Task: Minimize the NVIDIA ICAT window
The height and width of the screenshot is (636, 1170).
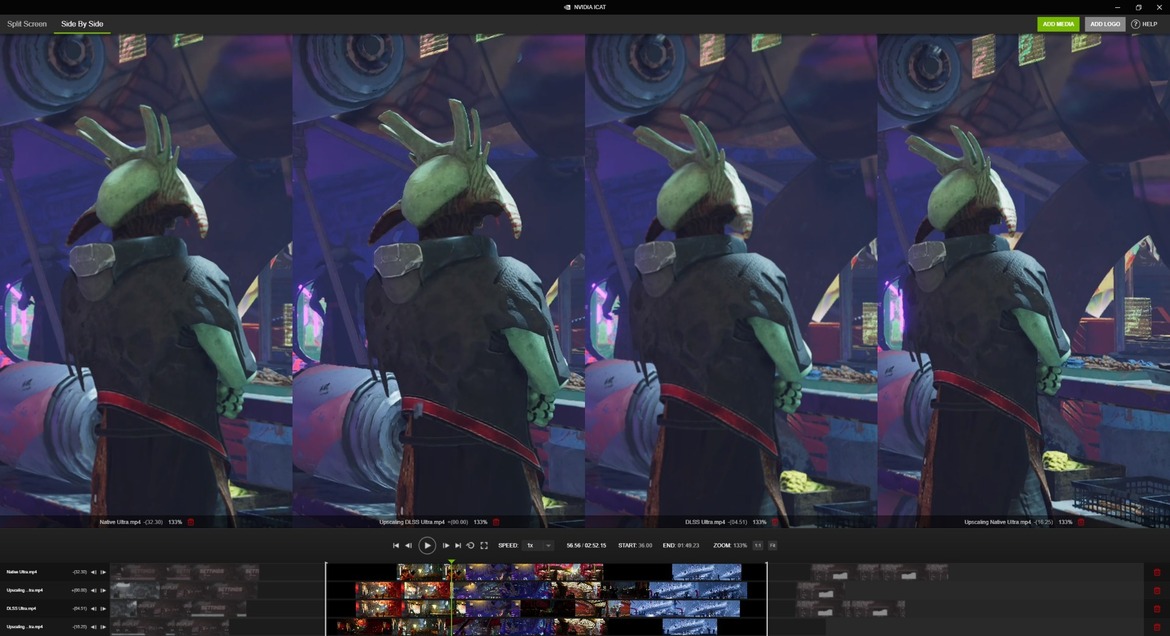Action: click(x=1117, y=7)
